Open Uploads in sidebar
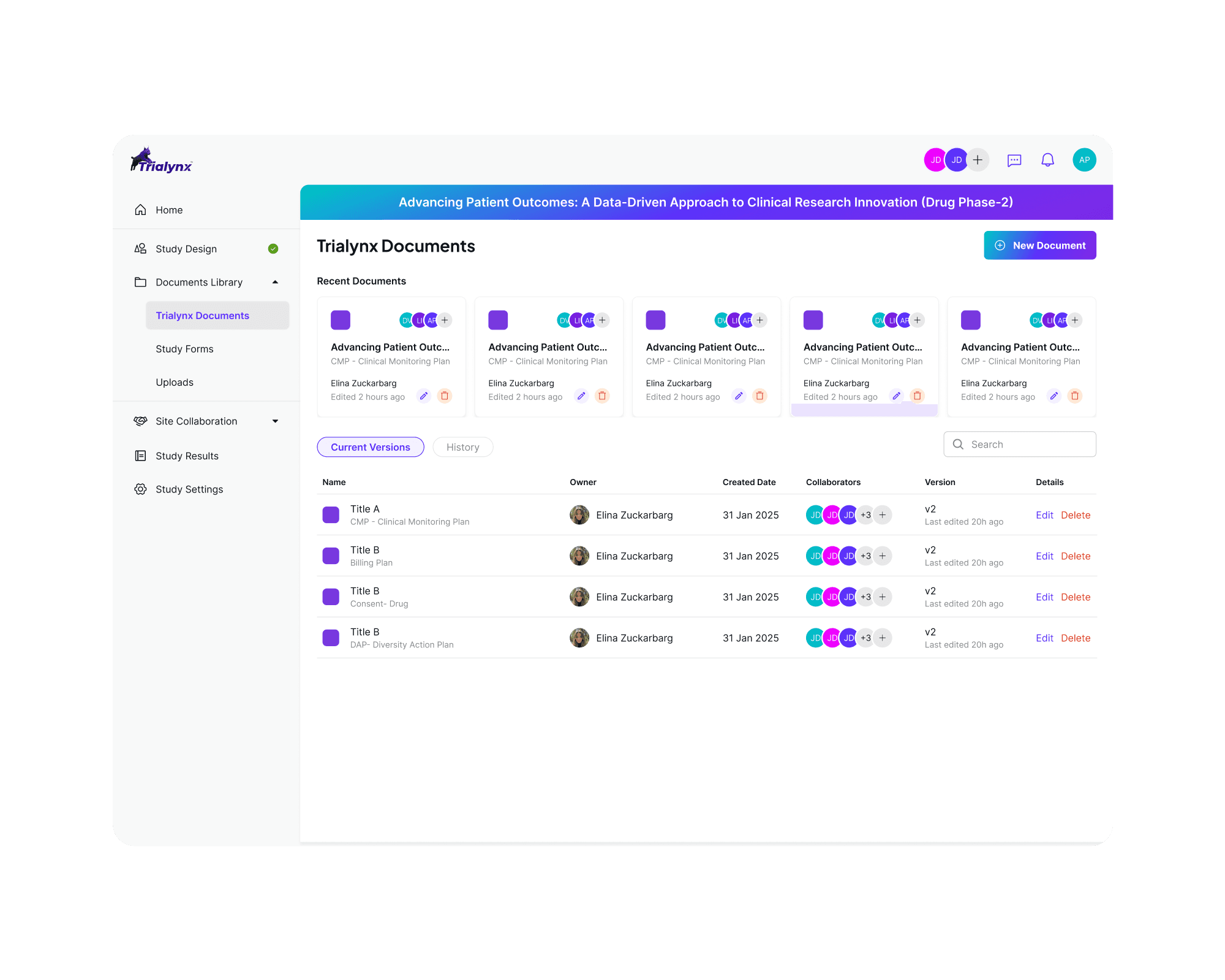1225x980 pixels. [x=175, y=382]
